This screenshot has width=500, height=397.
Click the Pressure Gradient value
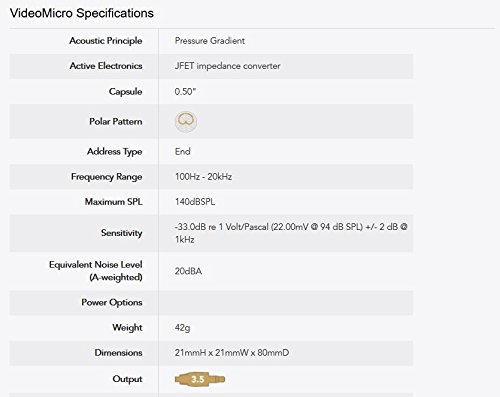pos(210,41)
